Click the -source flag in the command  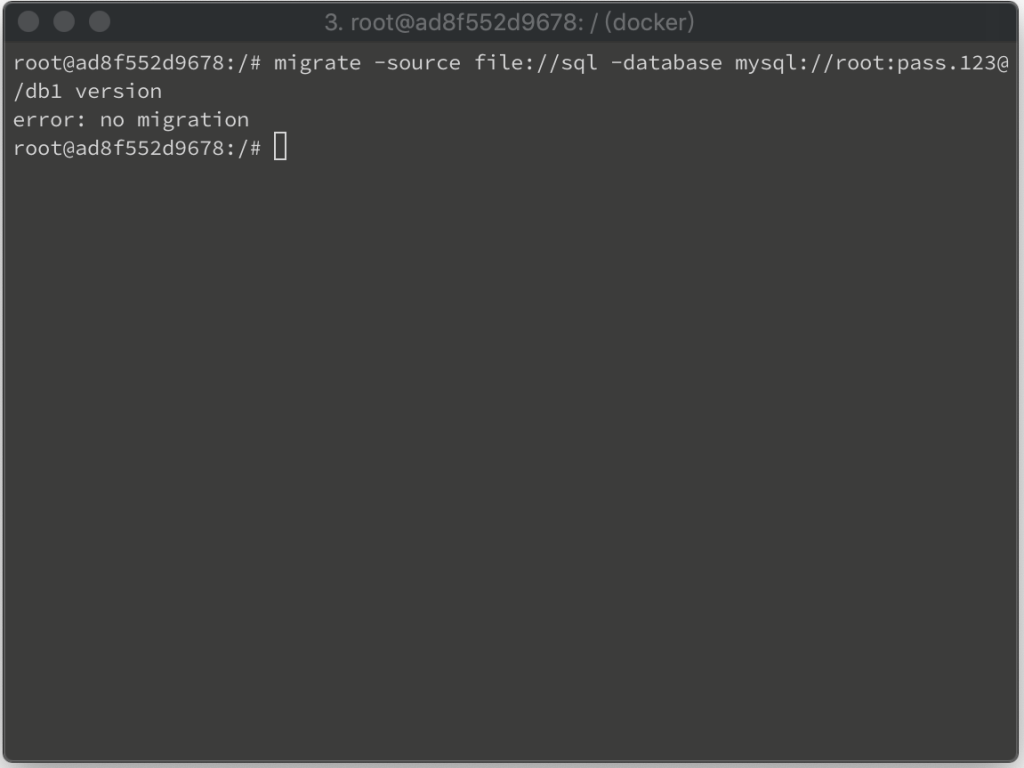point(417,63)
